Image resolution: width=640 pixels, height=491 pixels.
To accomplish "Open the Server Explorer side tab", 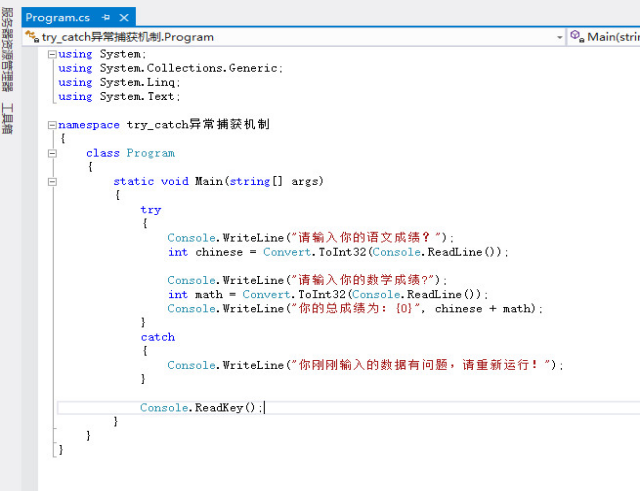I will pyautogui.click(x=7, y=49).
